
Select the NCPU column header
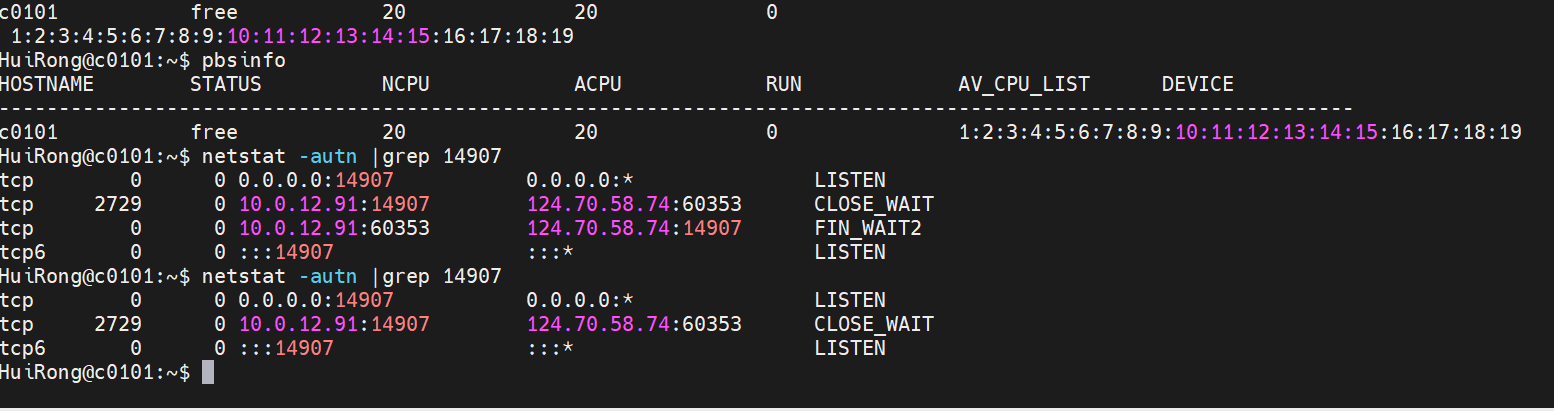(x=405, y=84)
